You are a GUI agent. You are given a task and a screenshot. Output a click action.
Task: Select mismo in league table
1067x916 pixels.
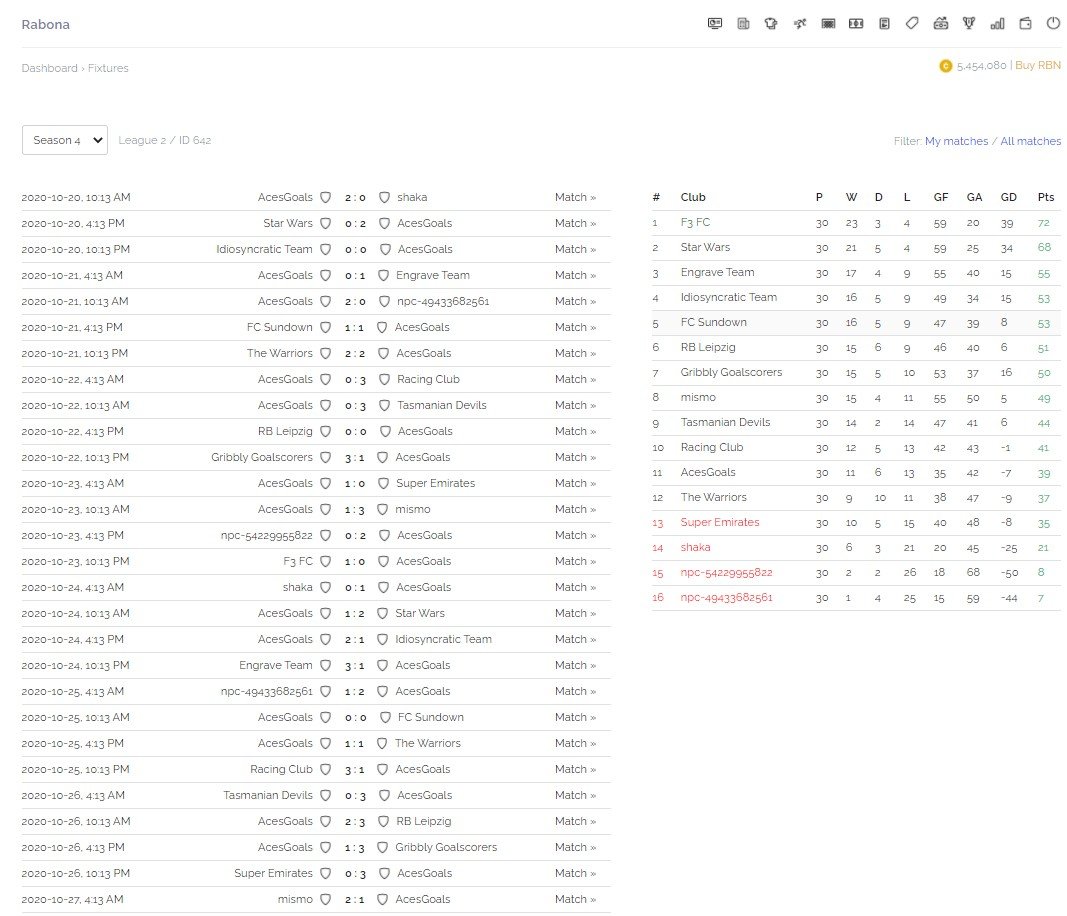point(698,397)
